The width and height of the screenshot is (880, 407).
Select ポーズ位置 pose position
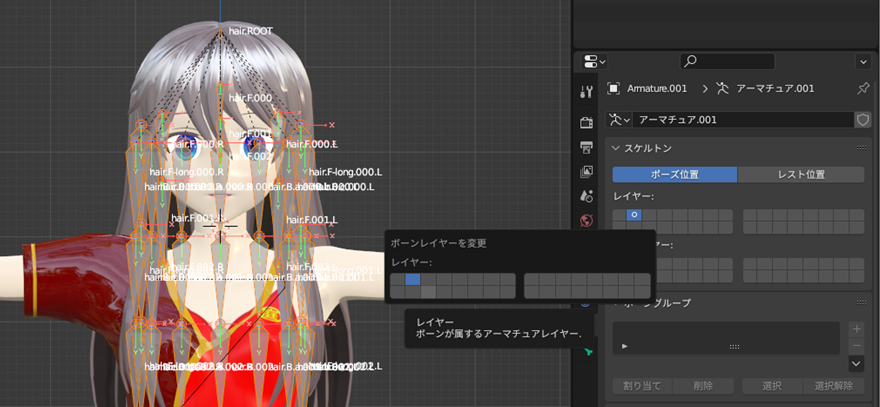click(x=675, y=175)
